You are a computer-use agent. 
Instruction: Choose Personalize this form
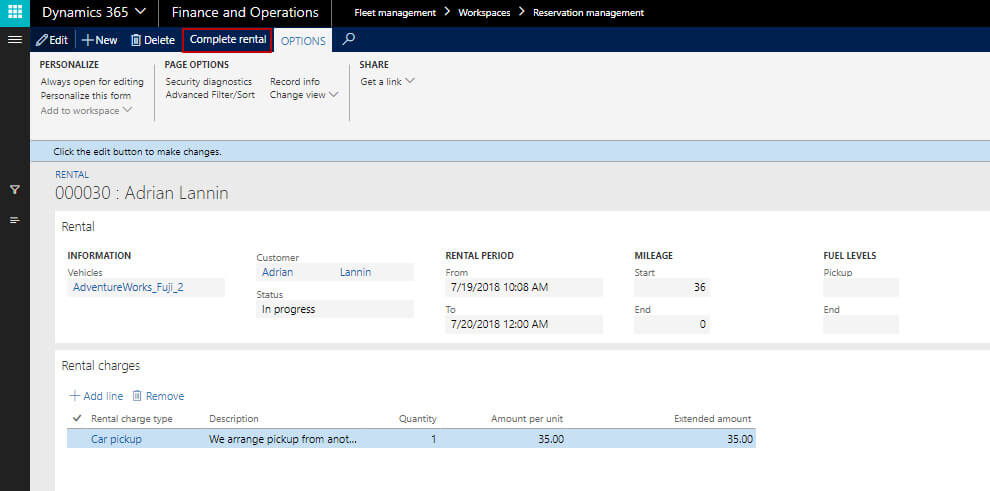[86, 96]
